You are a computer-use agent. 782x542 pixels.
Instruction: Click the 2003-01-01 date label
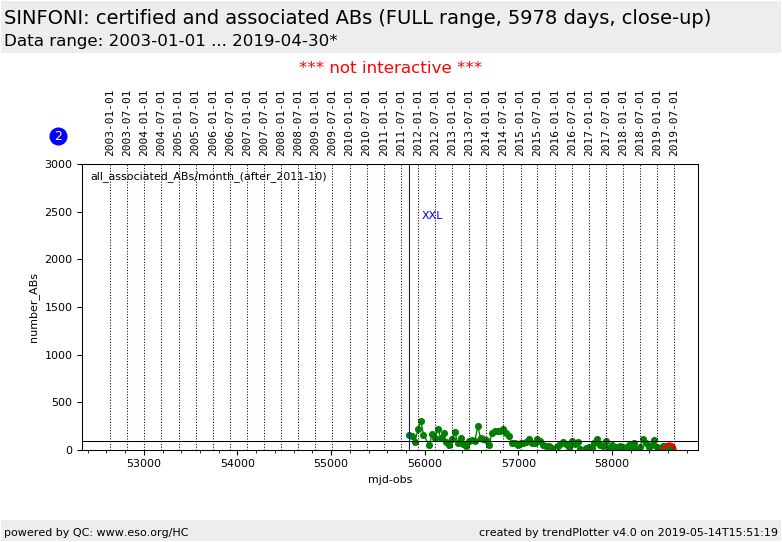pyautogui.click(x=110, y=123)
